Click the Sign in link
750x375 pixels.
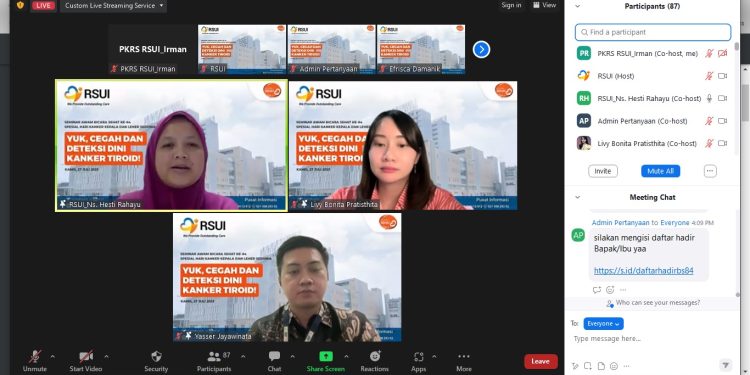pyautogui.click(x=511, y=5)
